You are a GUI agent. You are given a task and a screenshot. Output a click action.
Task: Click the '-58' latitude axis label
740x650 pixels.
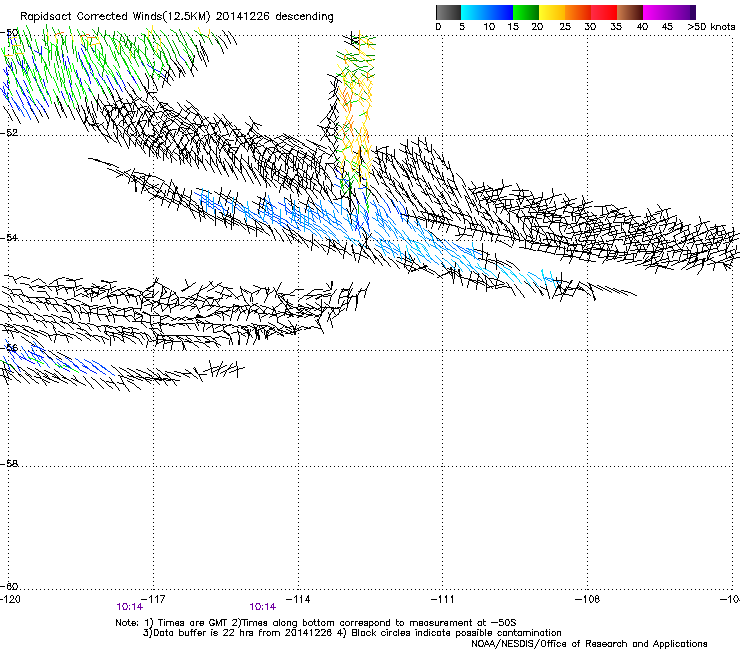[x=9, y=464]
